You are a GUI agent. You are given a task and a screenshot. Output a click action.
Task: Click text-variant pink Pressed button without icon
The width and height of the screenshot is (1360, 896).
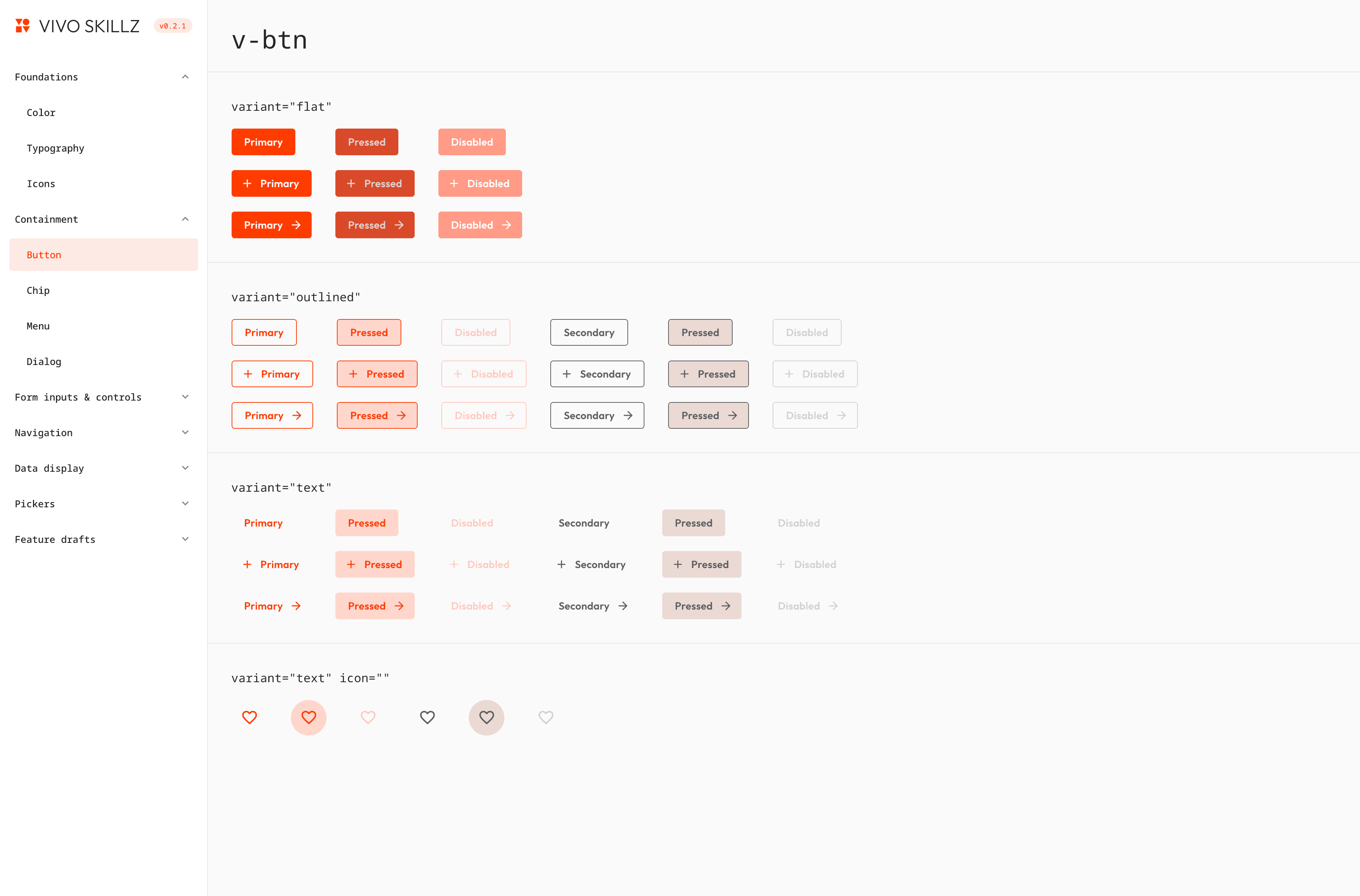(x=367, y=523)
